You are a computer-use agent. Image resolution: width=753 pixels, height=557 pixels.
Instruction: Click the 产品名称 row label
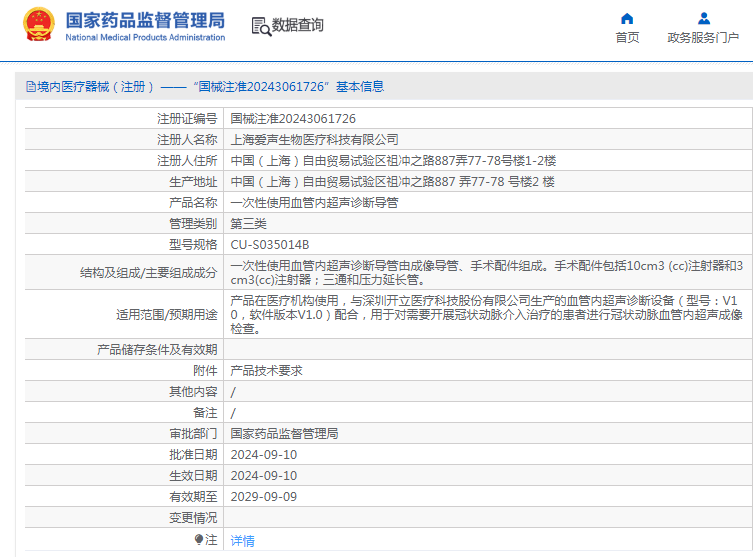pyautogui.click(x=193, y=203)
